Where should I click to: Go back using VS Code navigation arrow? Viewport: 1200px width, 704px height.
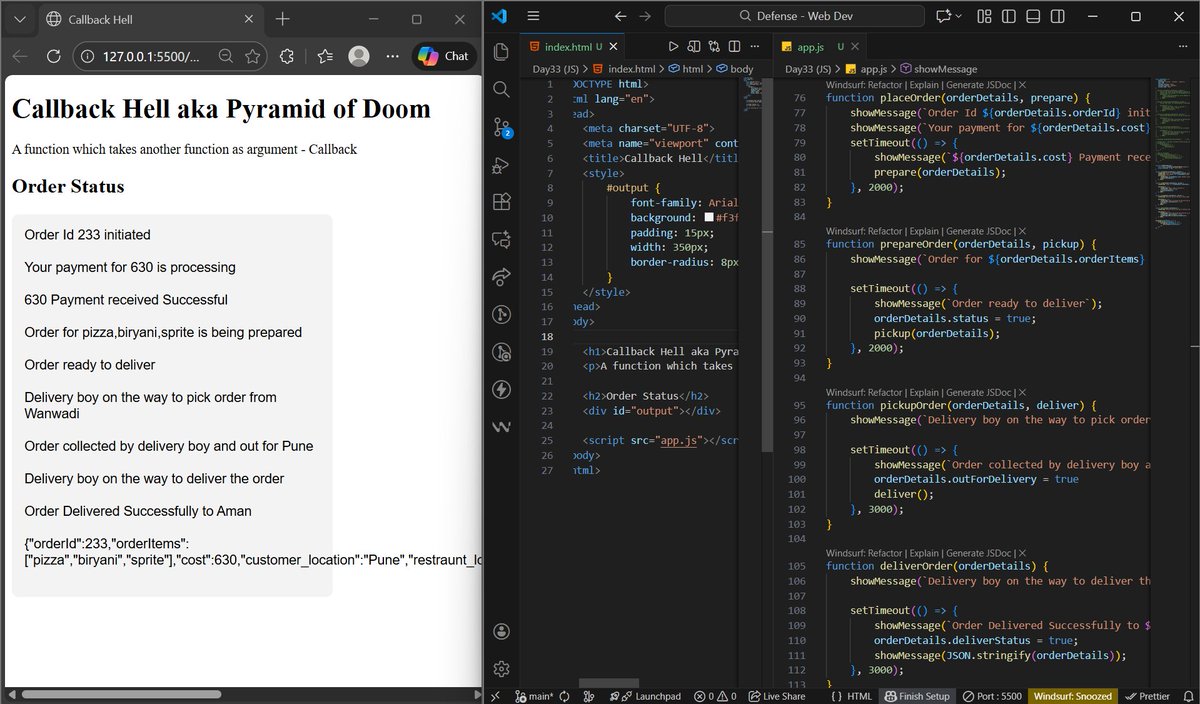point(621,16)
